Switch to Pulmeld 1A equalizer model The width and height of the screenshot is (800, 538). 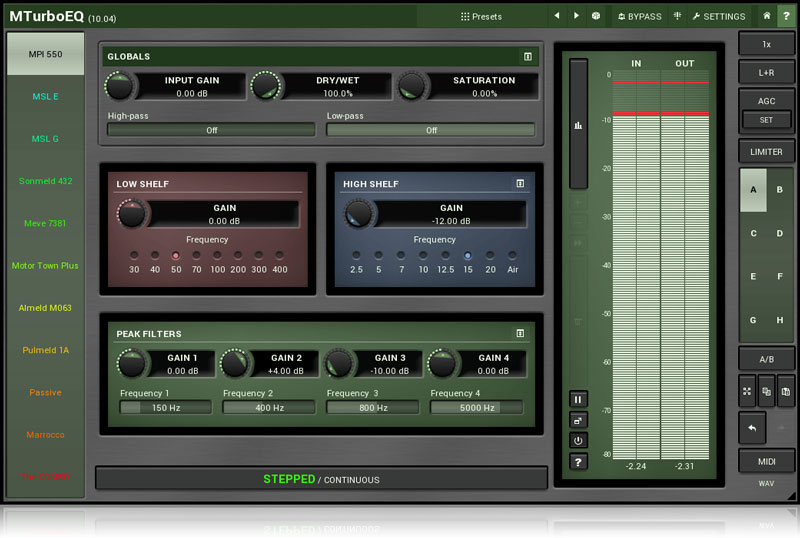[x=46, y=350]
